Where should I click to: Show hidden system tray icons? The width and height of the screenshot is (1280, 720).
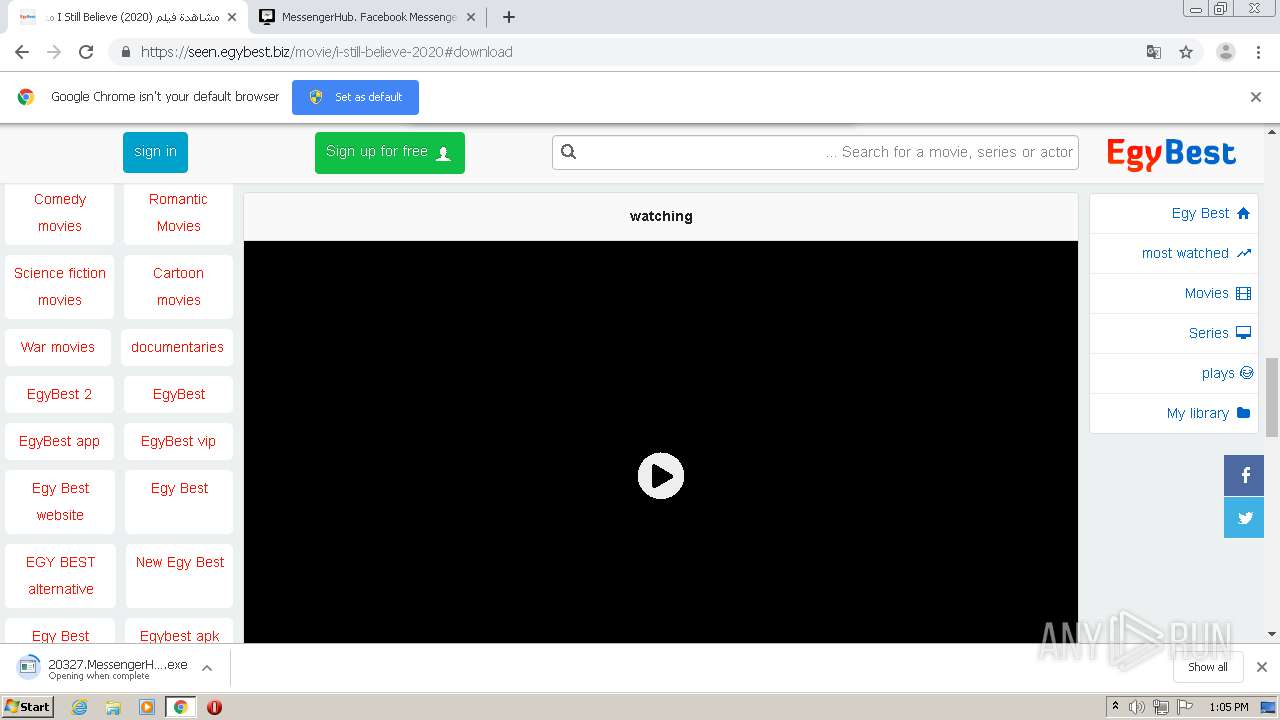(1115, 707)
